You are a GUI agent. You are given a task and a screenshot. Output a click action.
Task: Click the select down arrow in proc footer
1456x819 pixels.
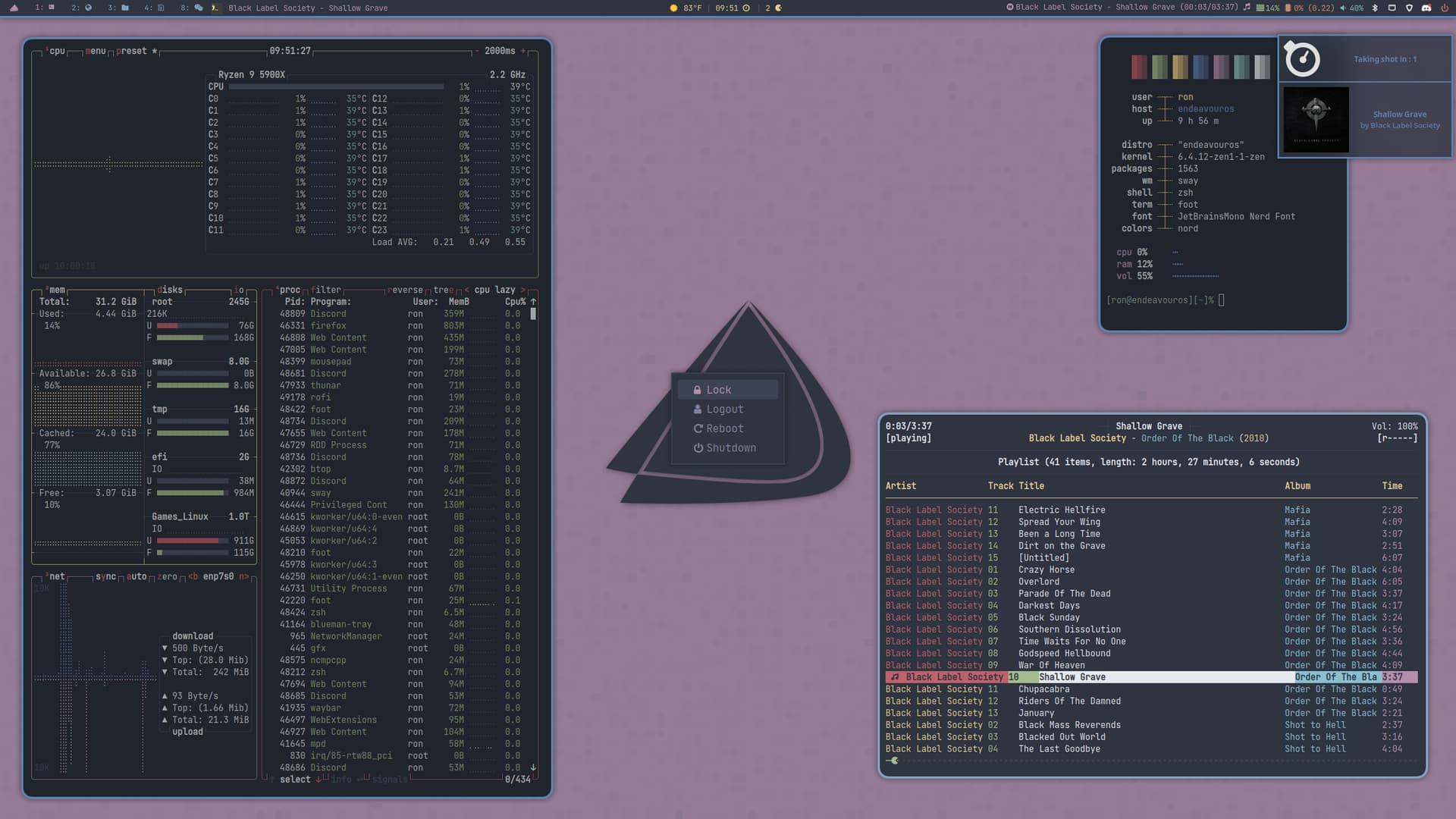318,780
